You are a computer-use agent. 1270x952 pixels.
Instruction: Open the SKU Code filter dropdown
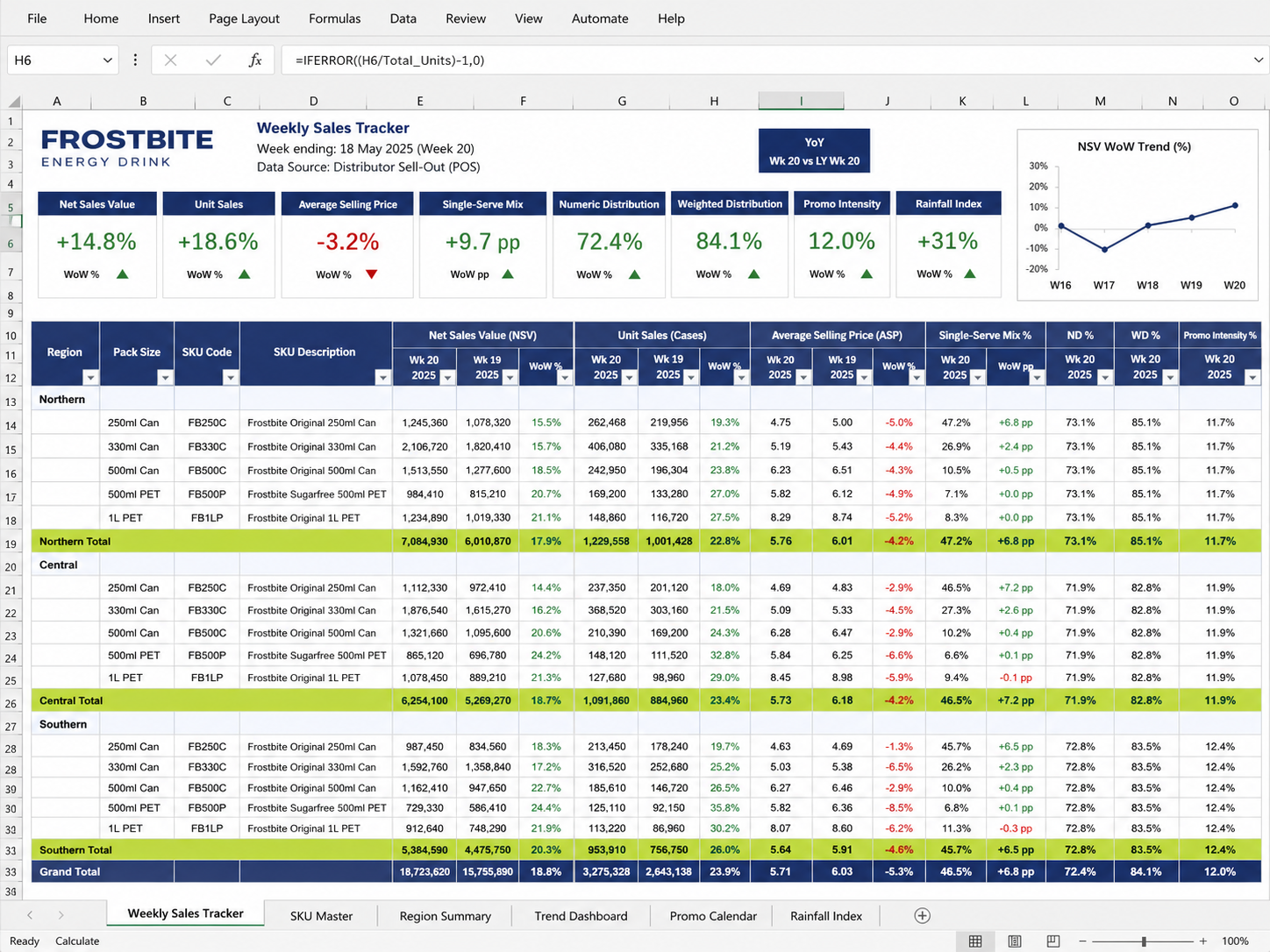coord(230,378)
